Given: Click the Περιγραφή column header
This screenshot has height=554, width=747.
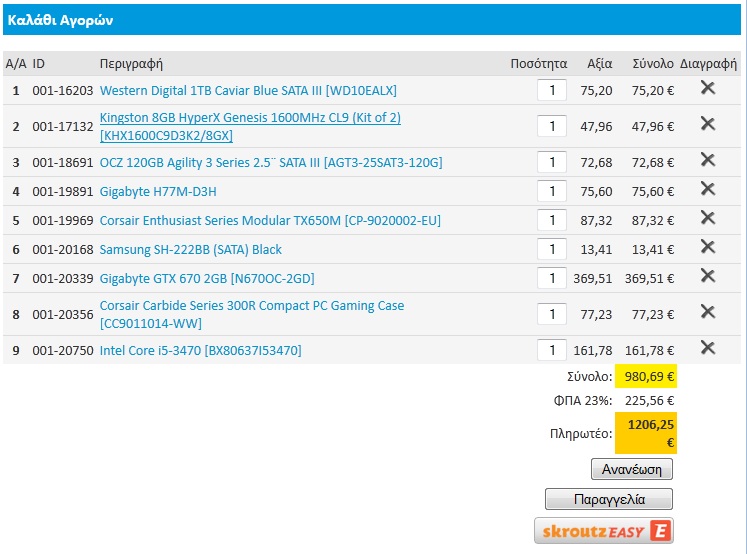Looking at the screenshot, I should tap(131, 64).
